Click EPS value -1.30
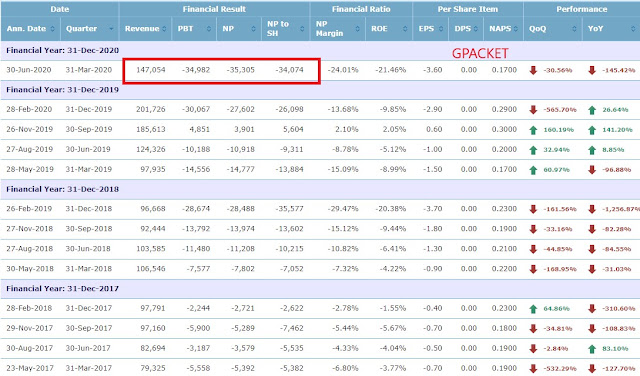The height and width of the screenshot is (376, 640). (x=433, y=249)
